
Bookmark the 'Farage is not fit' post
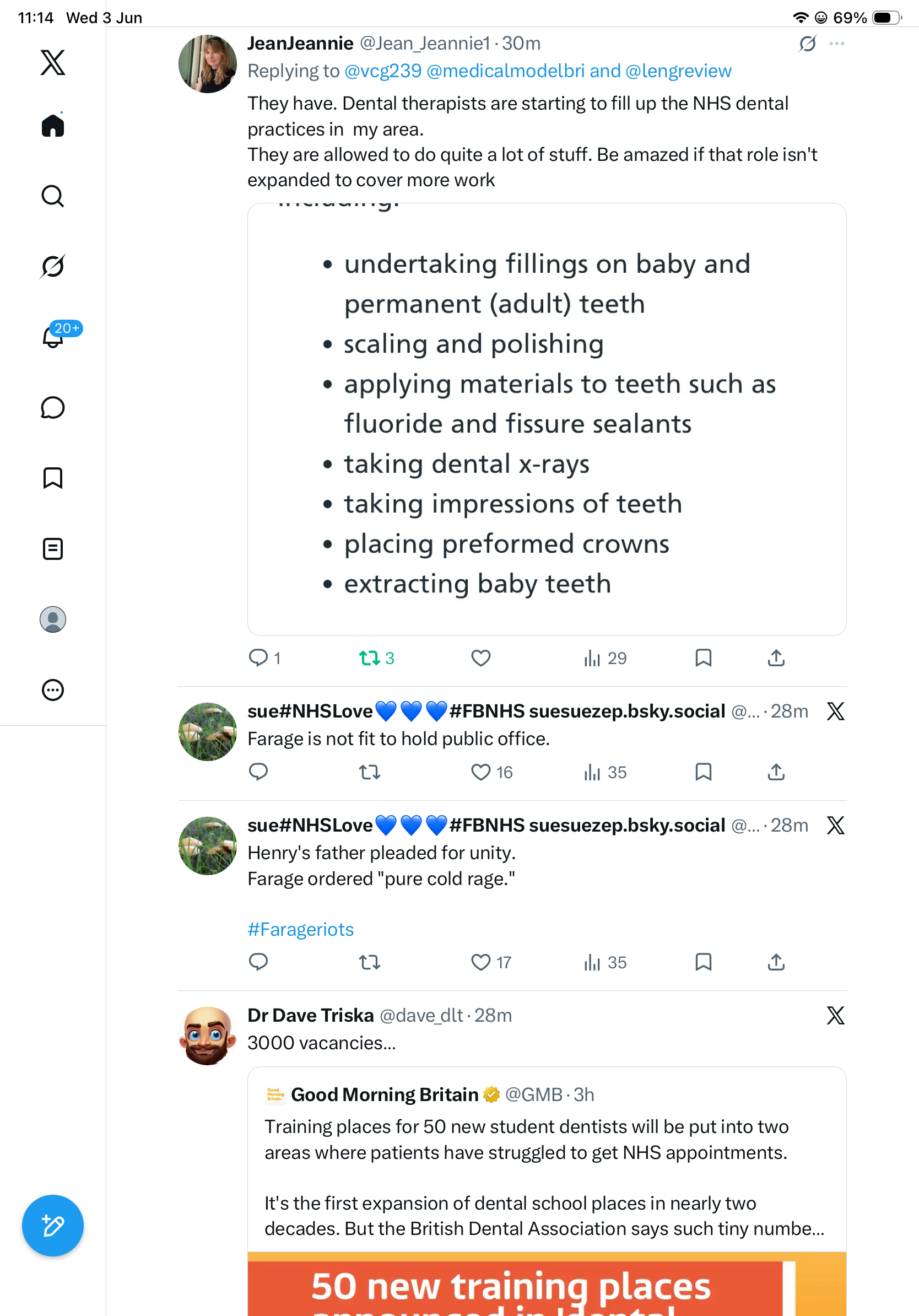703,772
